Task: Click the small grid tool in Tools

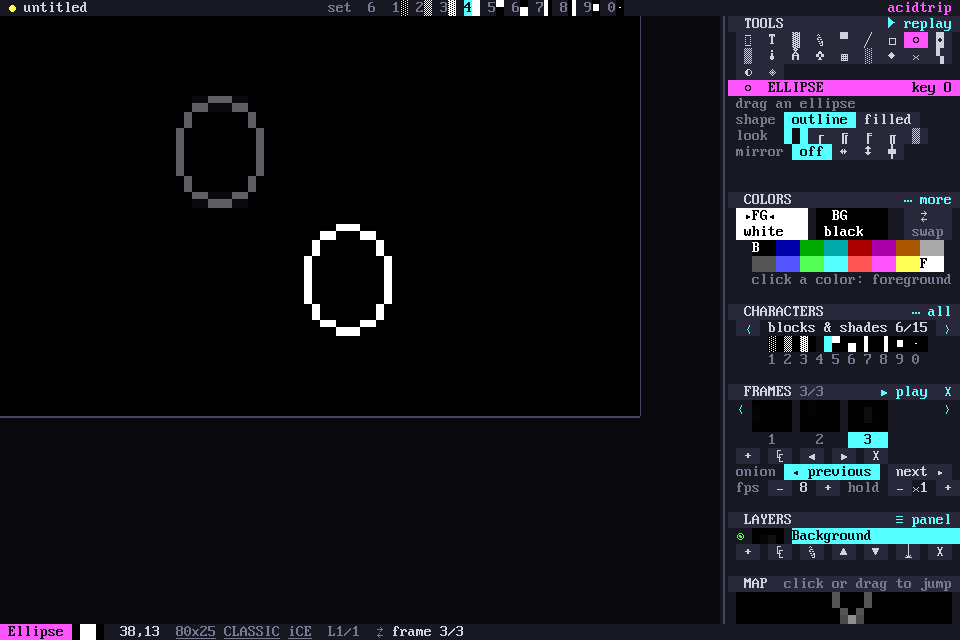Action: click(844, 57)
